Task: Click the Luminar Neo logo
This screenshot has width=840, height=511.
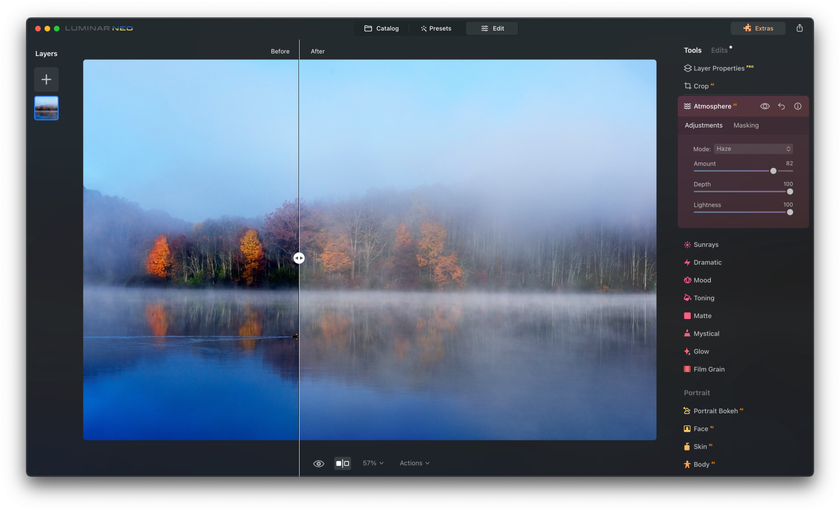Action: [x=99, y=28]
